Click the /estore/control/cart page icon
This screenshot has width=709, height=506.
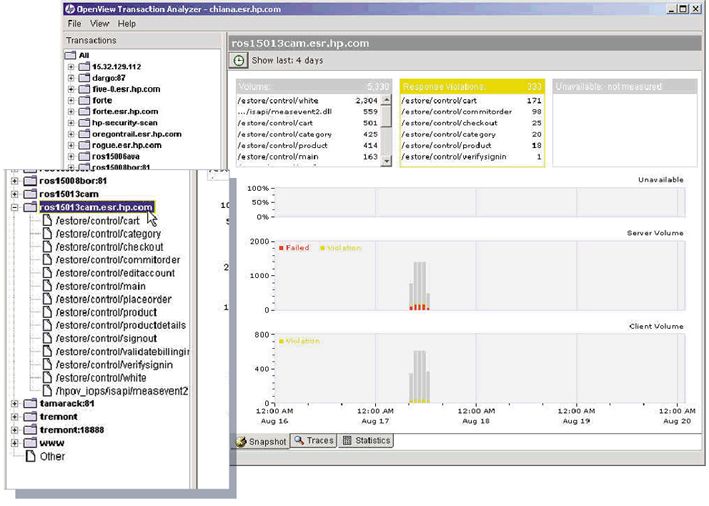tap(47, 220)
